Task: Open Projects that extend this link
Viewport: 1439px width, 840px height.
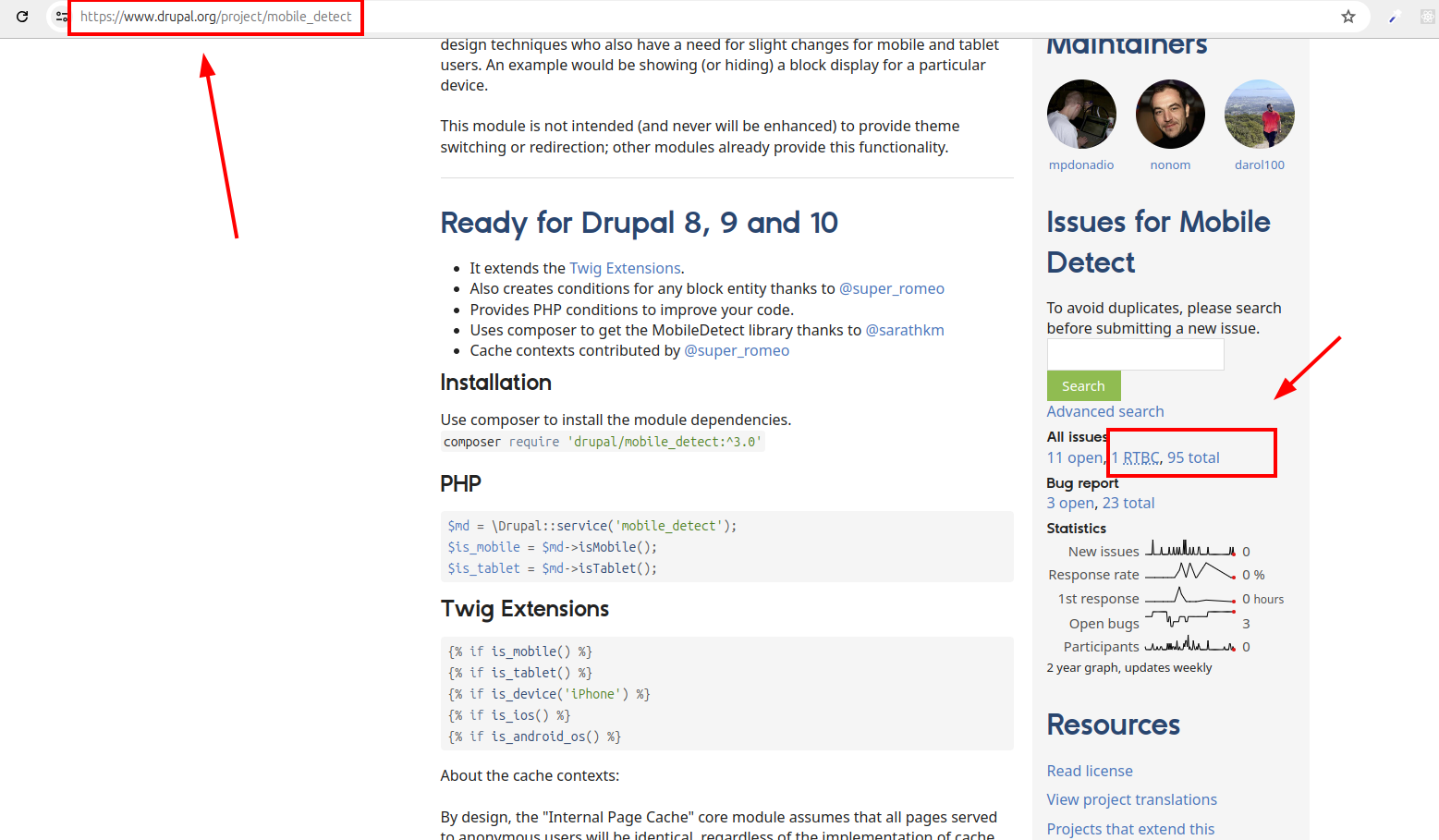Action: point(1131,830)
